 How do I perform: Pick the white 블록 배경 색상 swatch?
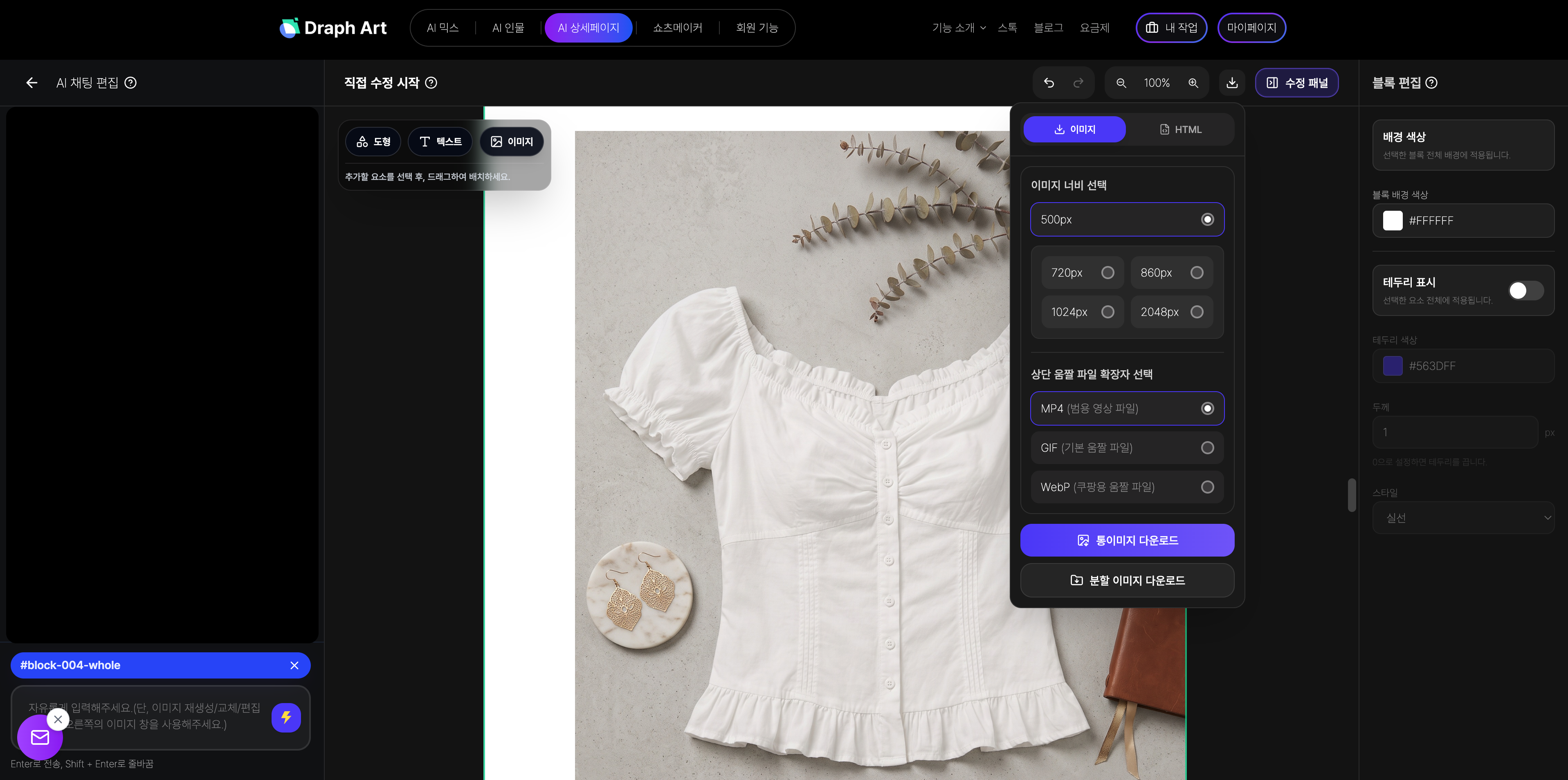tap(1393, 221)
